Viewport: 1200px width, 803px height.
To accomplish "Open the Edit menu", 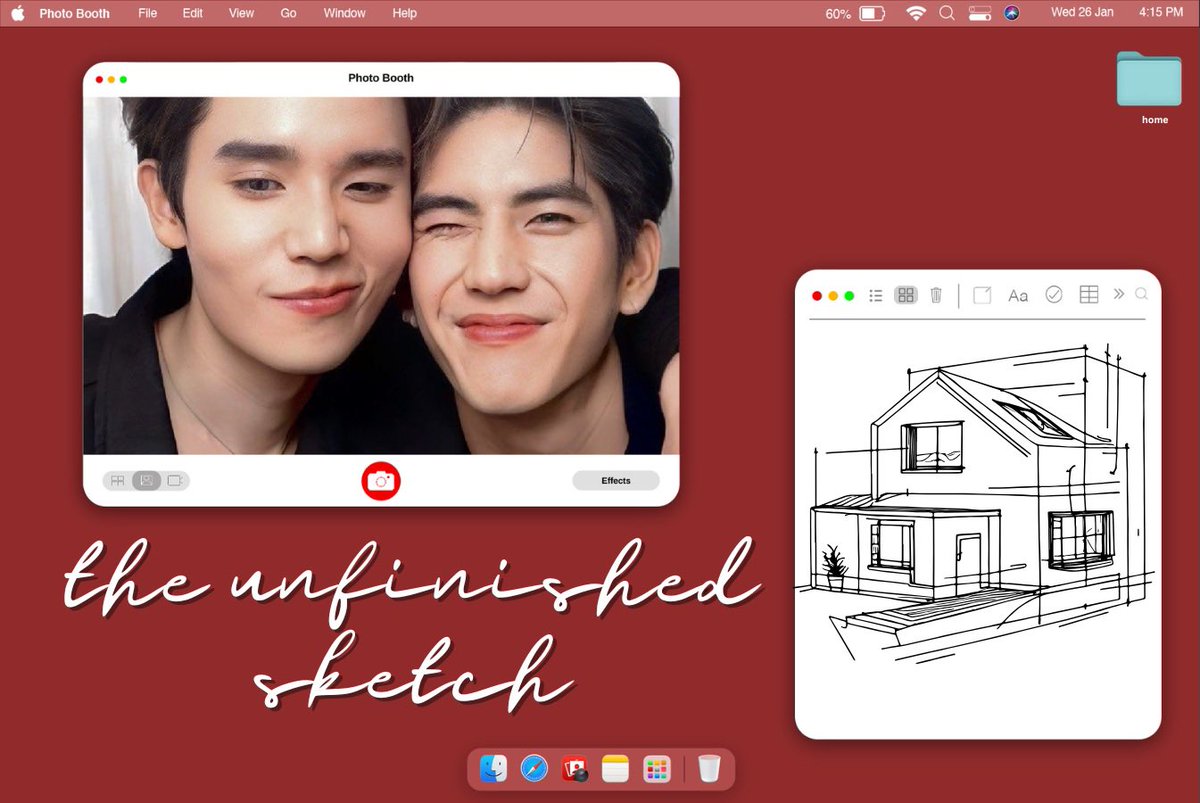I will pos(193,14).
